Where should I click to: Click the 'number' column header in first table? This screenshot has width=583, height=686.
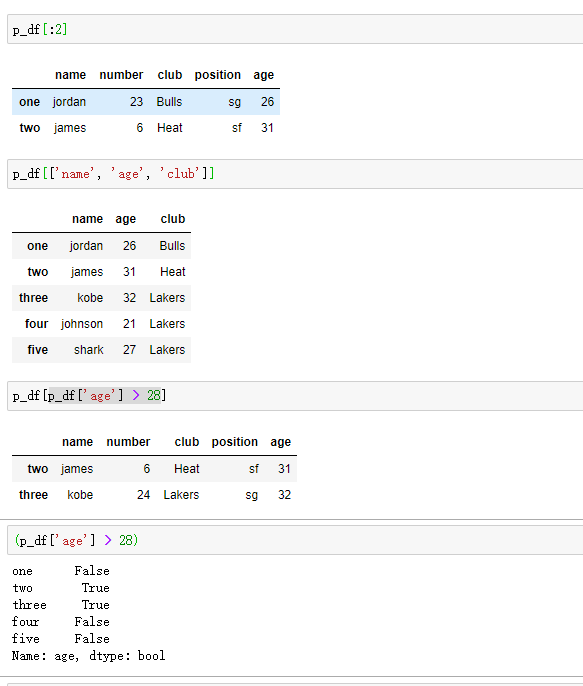[121, 75]
